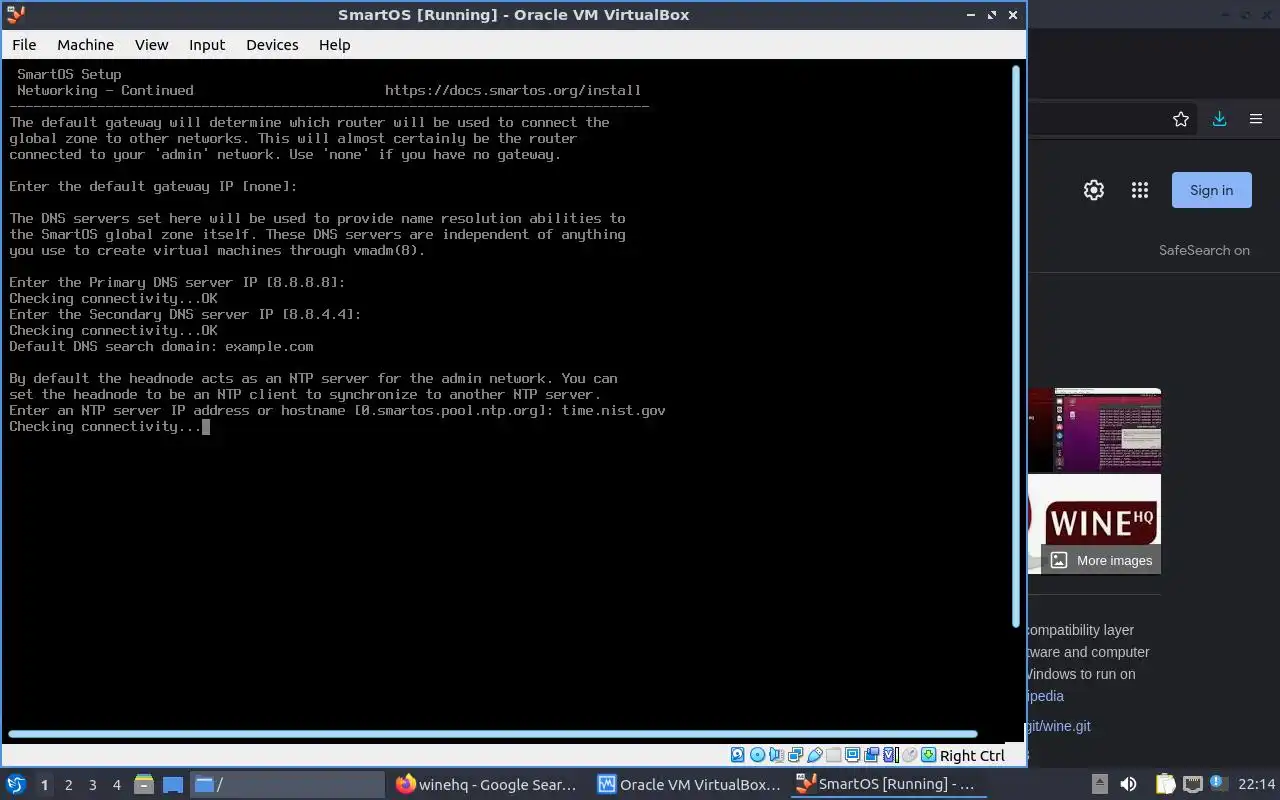The width and height of the screenshot is (1280, 800).
Task: Click the Sign in button
Action: pyautogui.click(x=1211, y=190)
